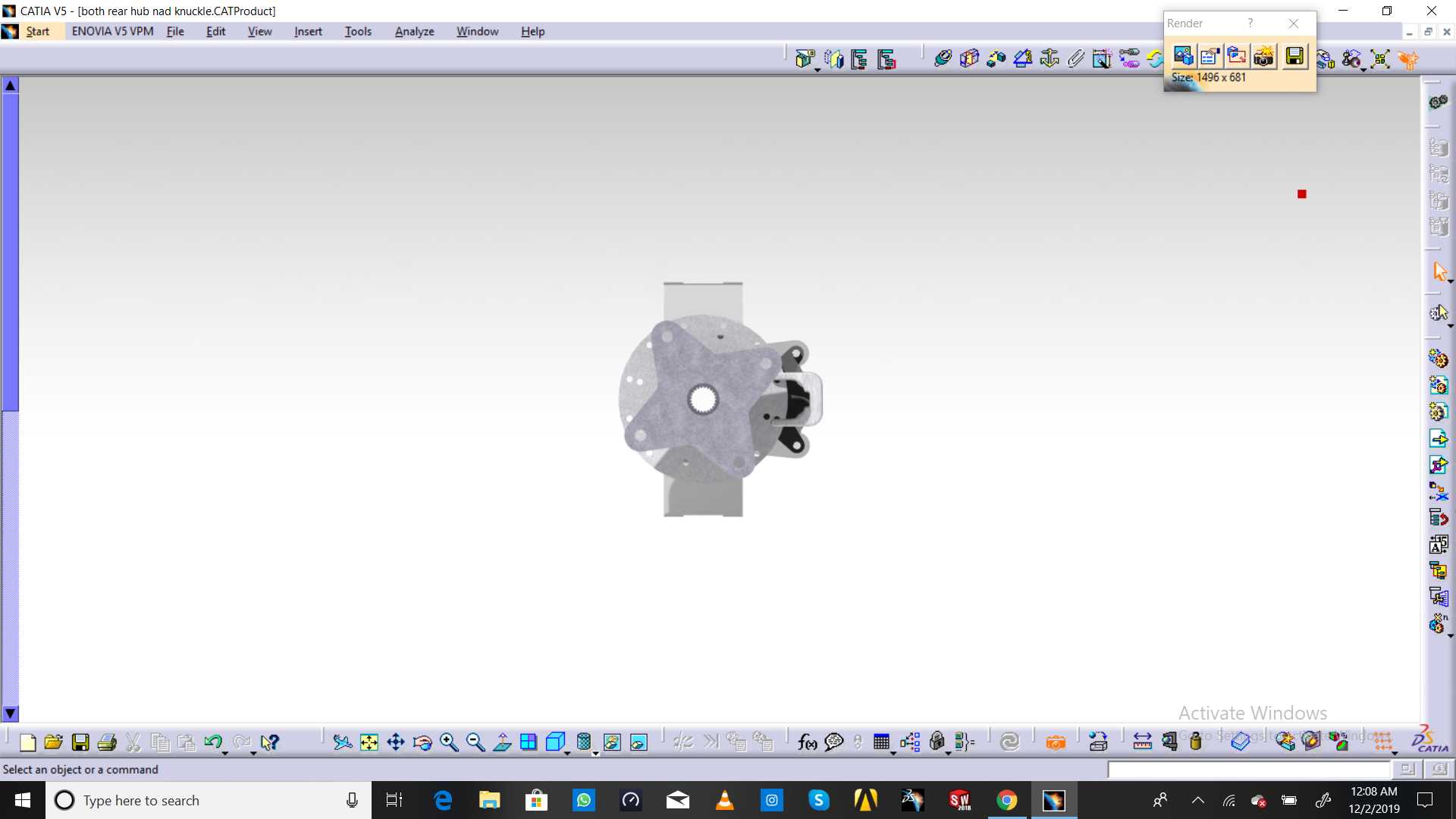Screen dimensions: 1456x819
Task: Click the paperclip attach icon
Action: coord(1075,58)
